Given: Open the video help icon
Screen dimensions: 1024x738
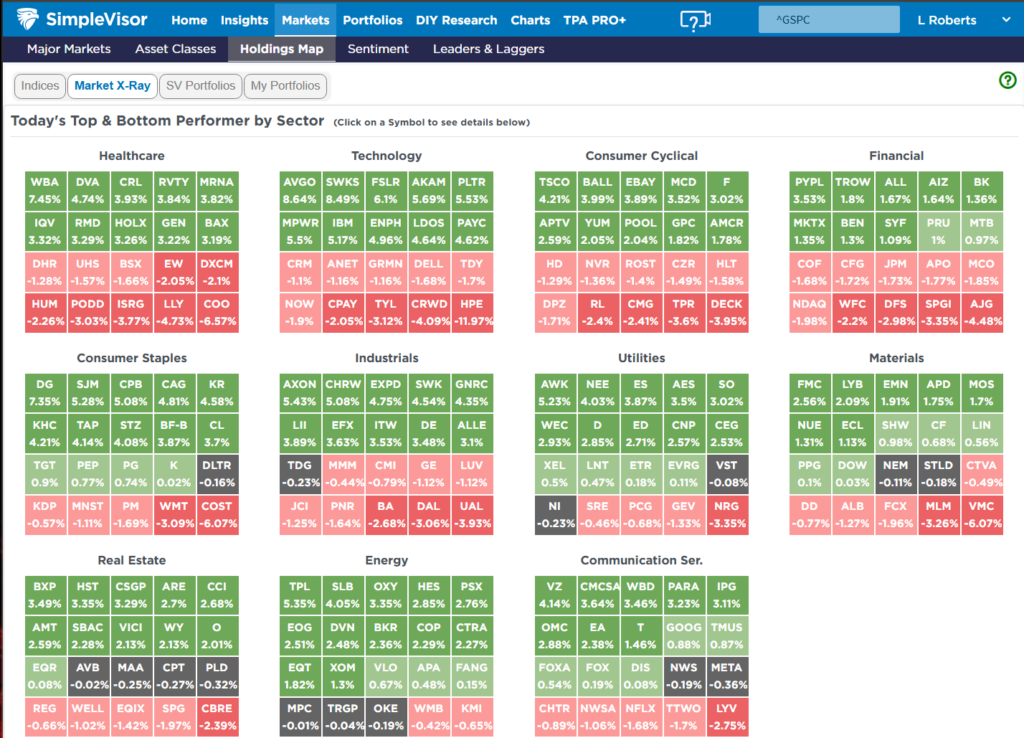Looking at the screenshot, I should (695, 20).
